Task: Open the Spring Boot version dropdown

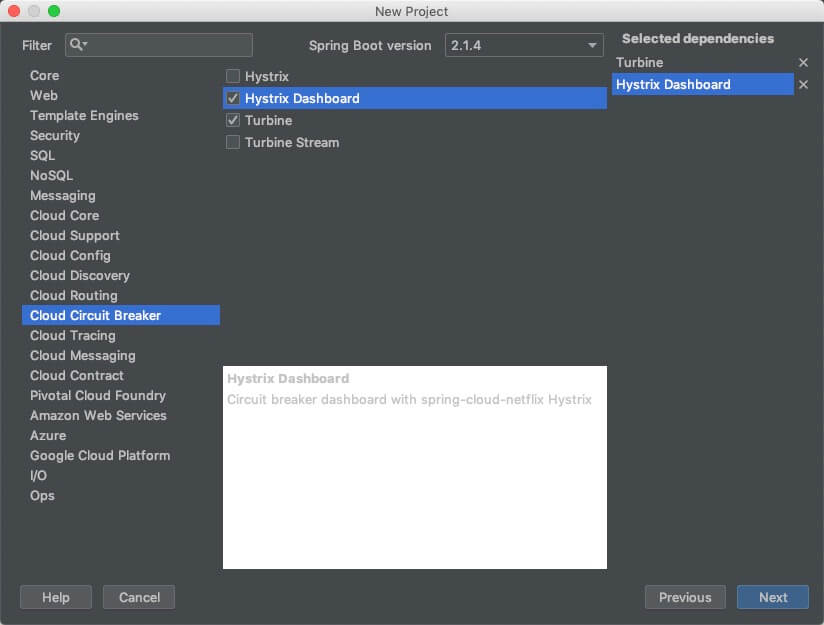Action: 524,45
